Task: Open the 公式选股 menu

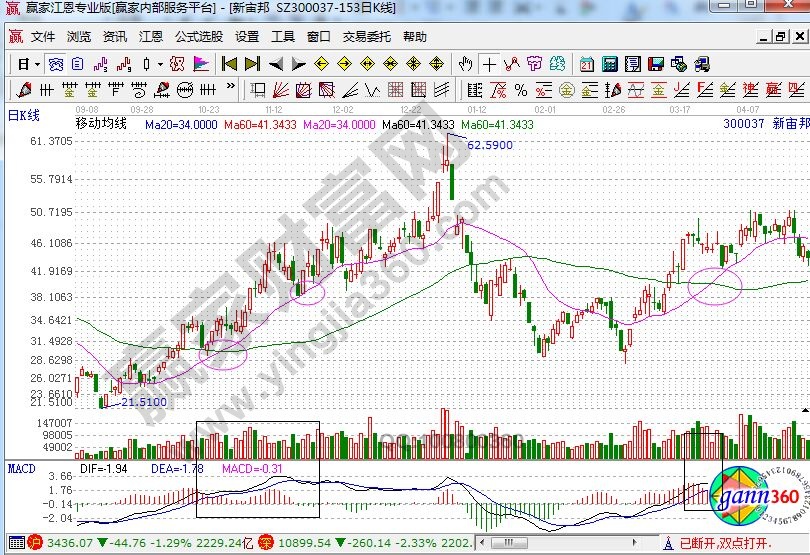Action: coord(198,37)
